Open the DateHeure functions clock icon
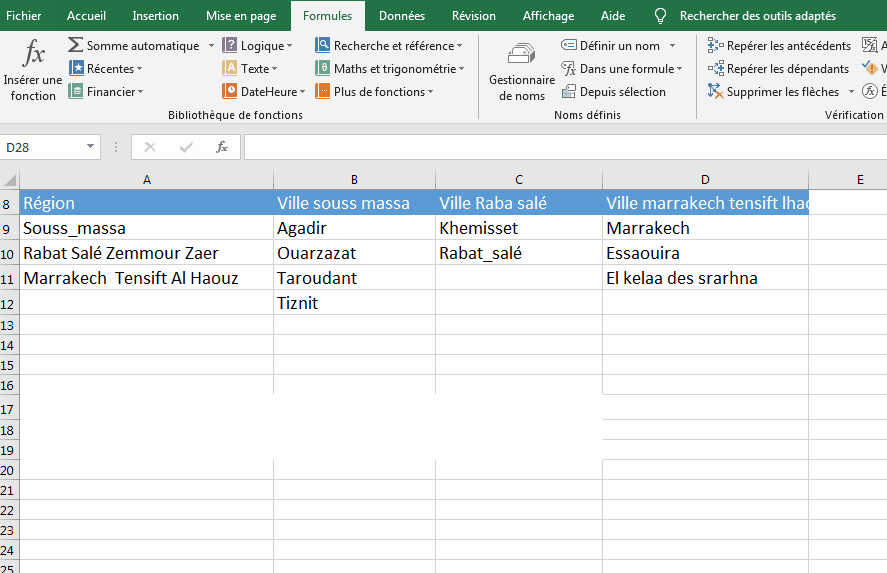 [230, 91]
